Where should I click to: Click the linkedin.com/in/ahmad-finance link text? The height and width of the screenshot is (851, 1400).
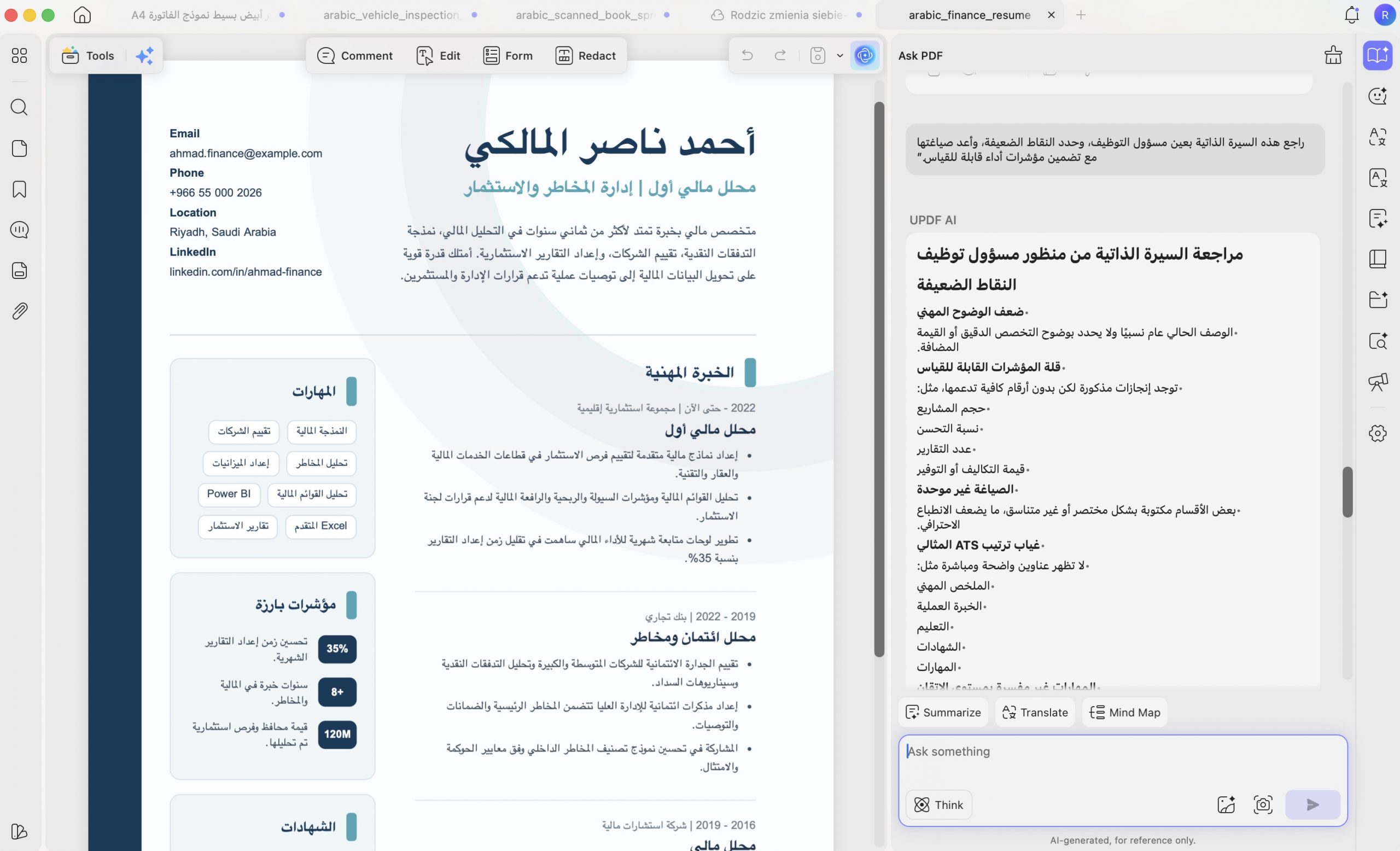pyautogui.click(x=246, y=272)
